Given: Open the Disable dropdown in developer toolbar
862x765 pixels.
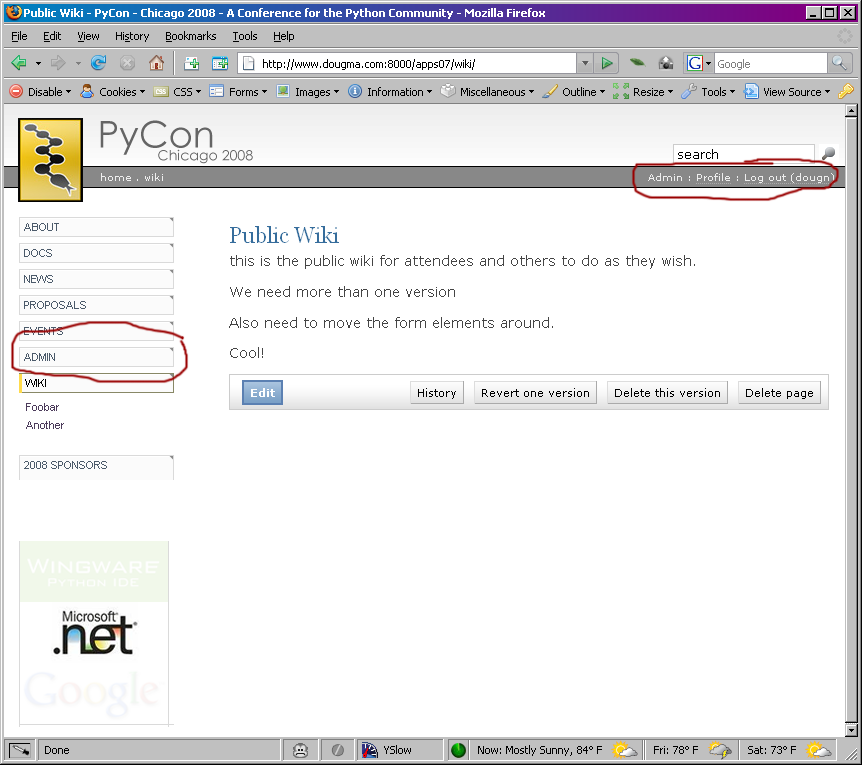Looking at the screenshot, I should click(40, 92).
